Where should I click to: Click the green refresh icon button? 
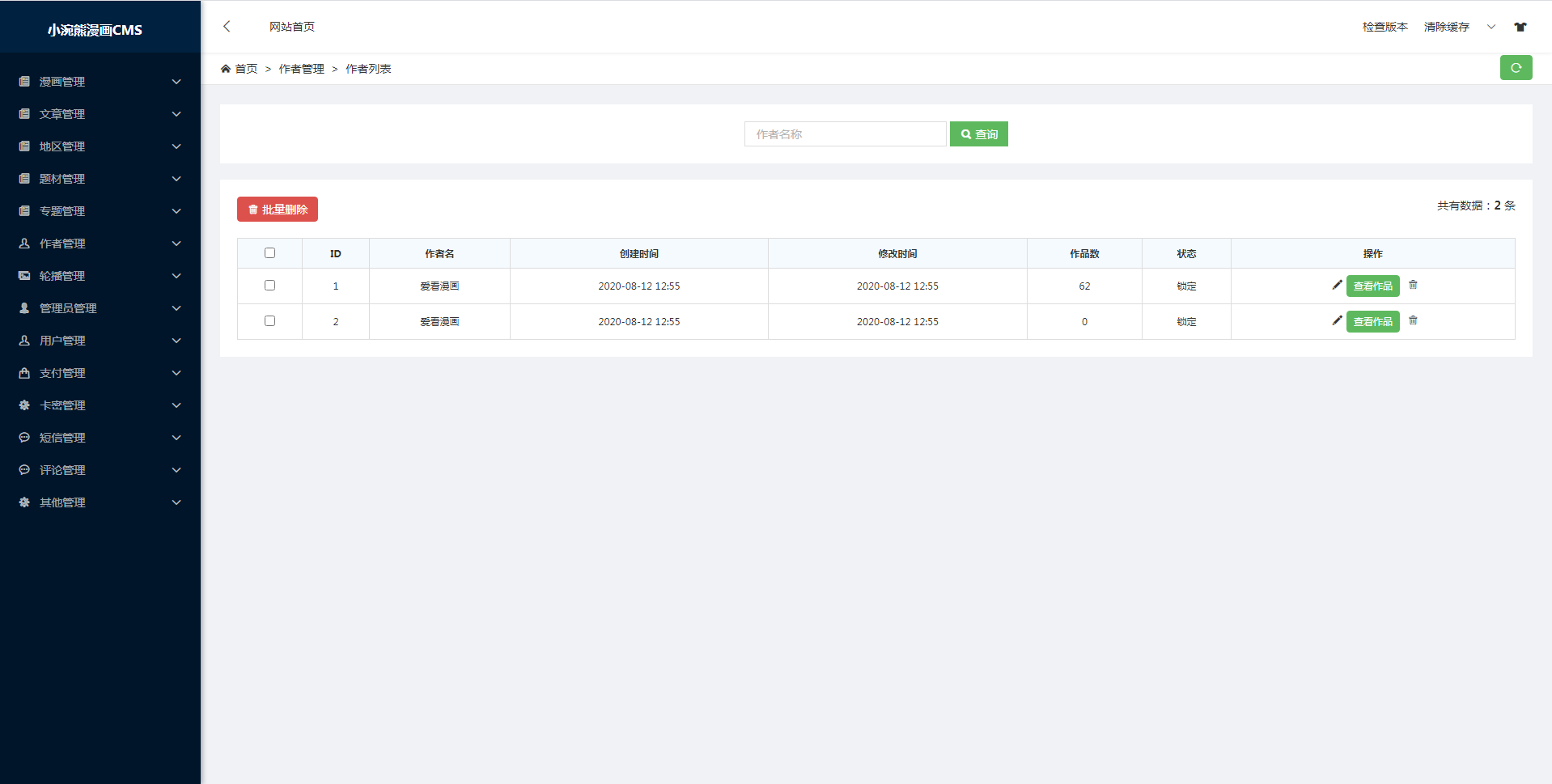tap(1516, 68)
